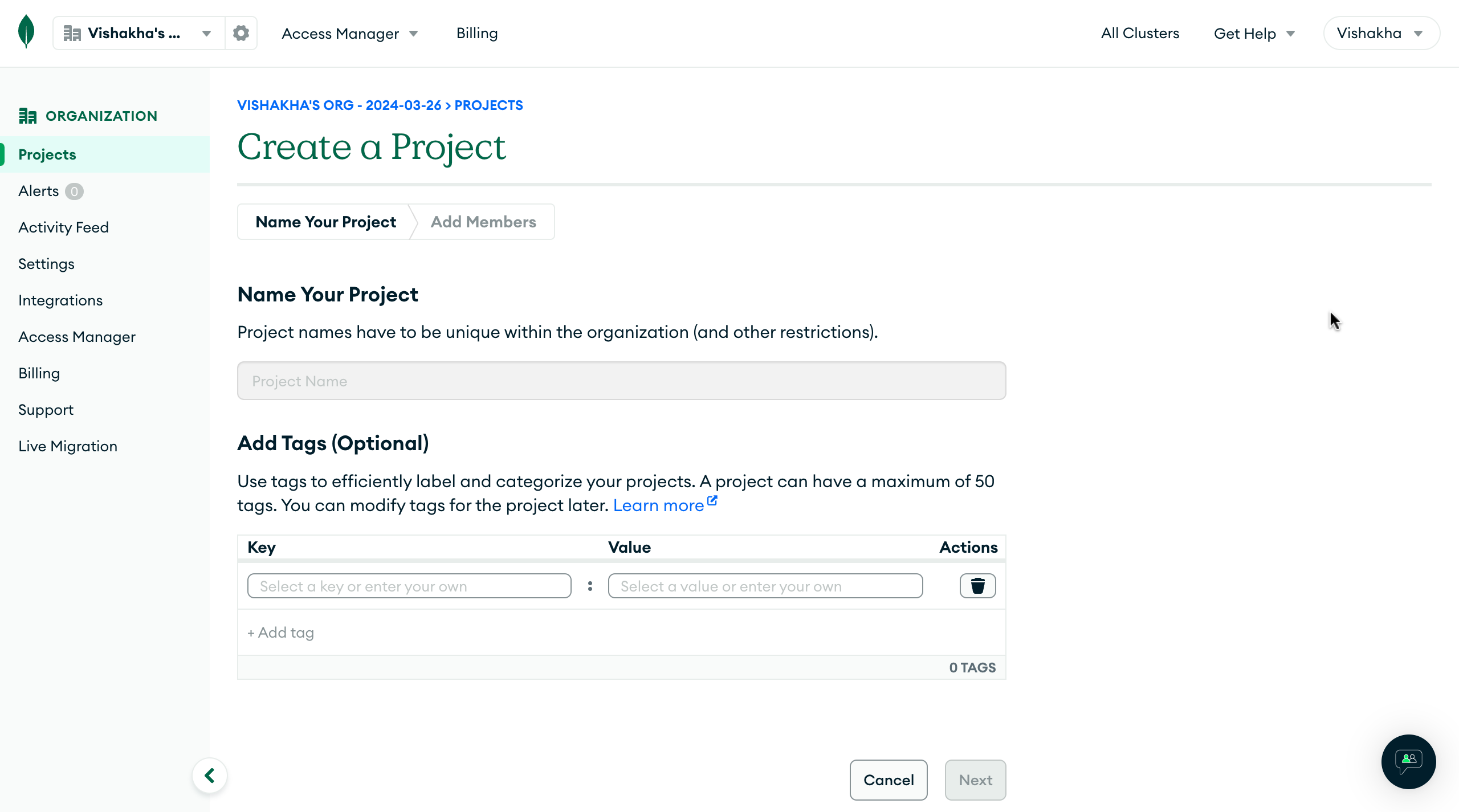Image resolution: width=1459 pixels, height=812 pixels.
Task: Delete the tag row with trash icon
Action: (977, 585)
